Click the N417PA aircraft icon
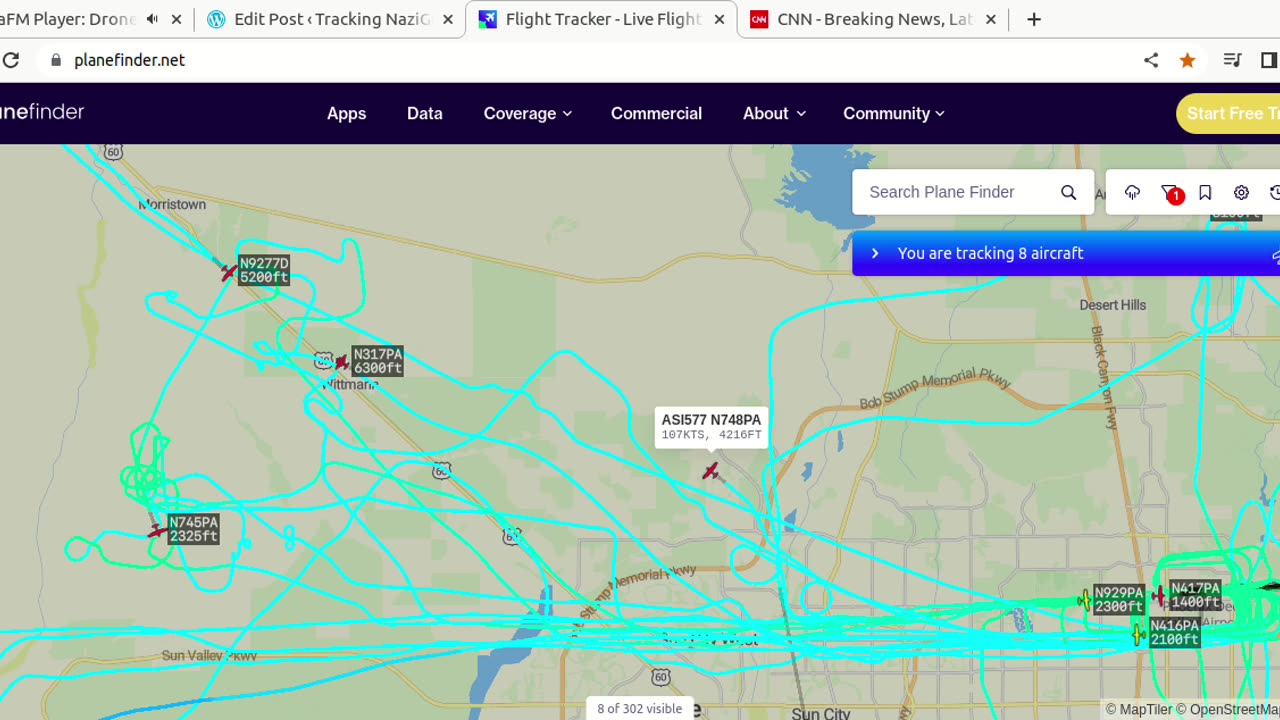Screen dimensions: 1280x720 point(1159,596)
